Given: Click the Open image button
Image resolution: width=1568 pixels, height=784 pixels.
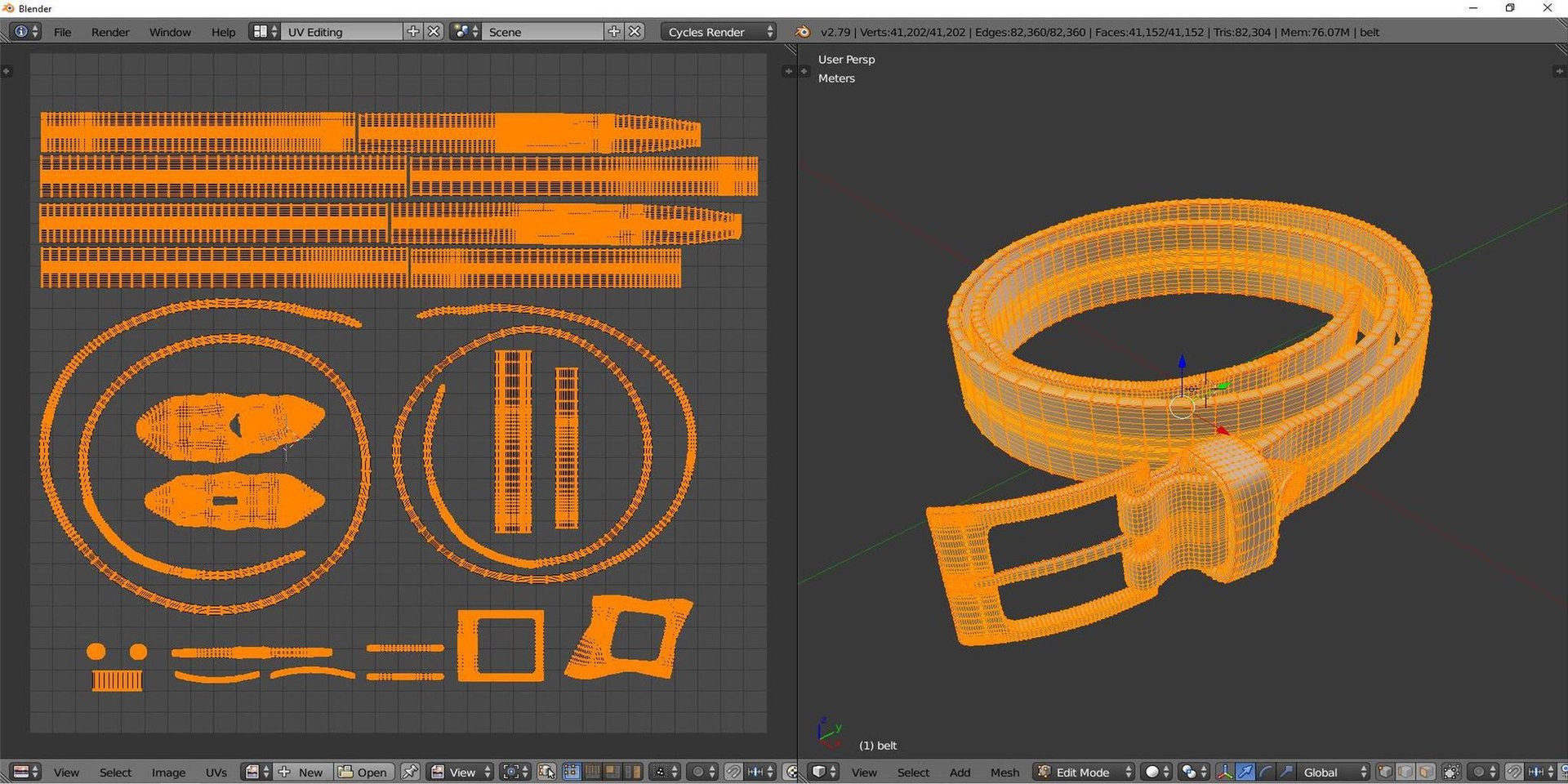Looking at the screenshot, I should click(363, 772).
